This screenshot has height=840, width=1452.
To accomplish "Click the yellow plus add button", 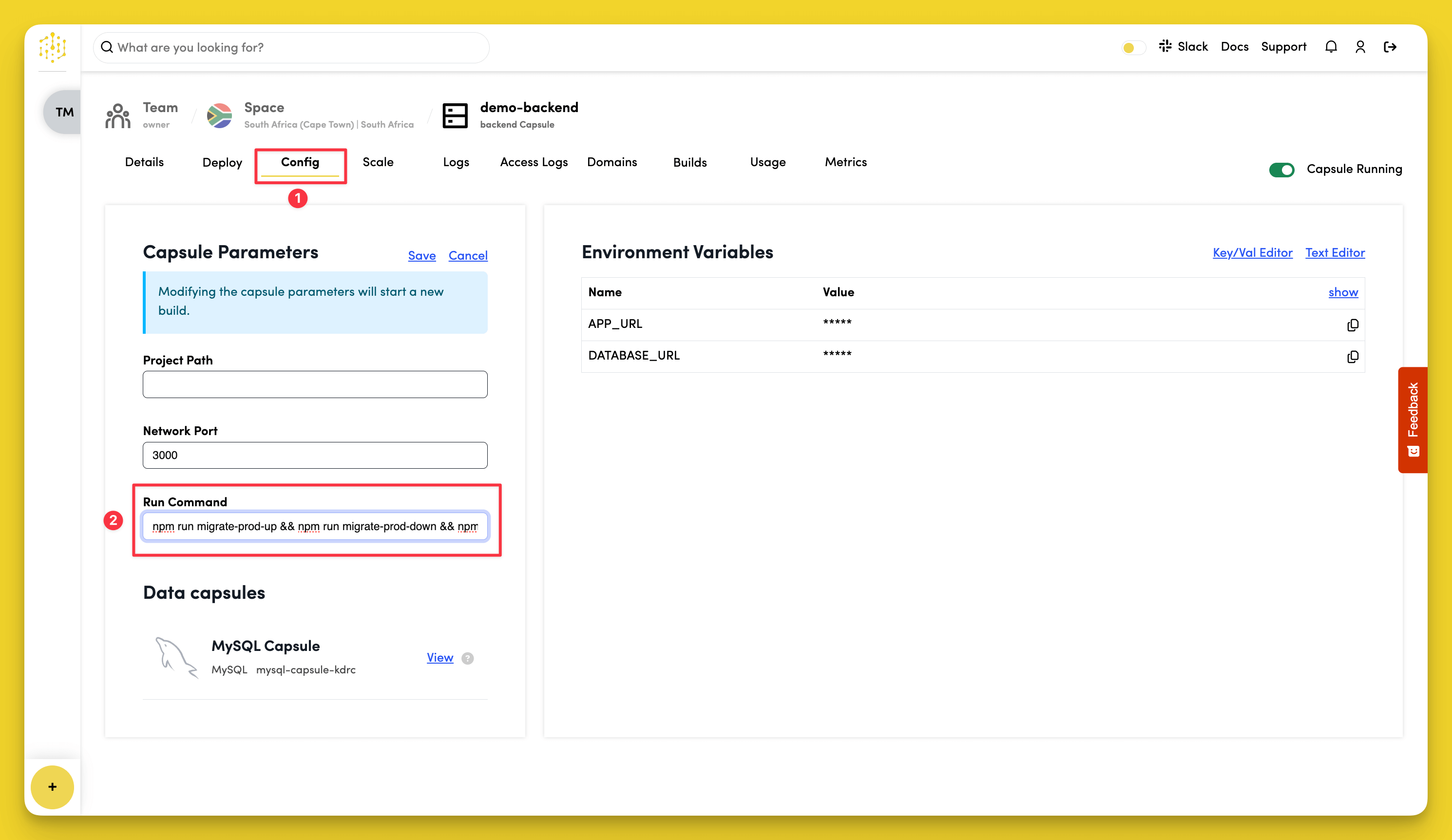I will (53, 786).
